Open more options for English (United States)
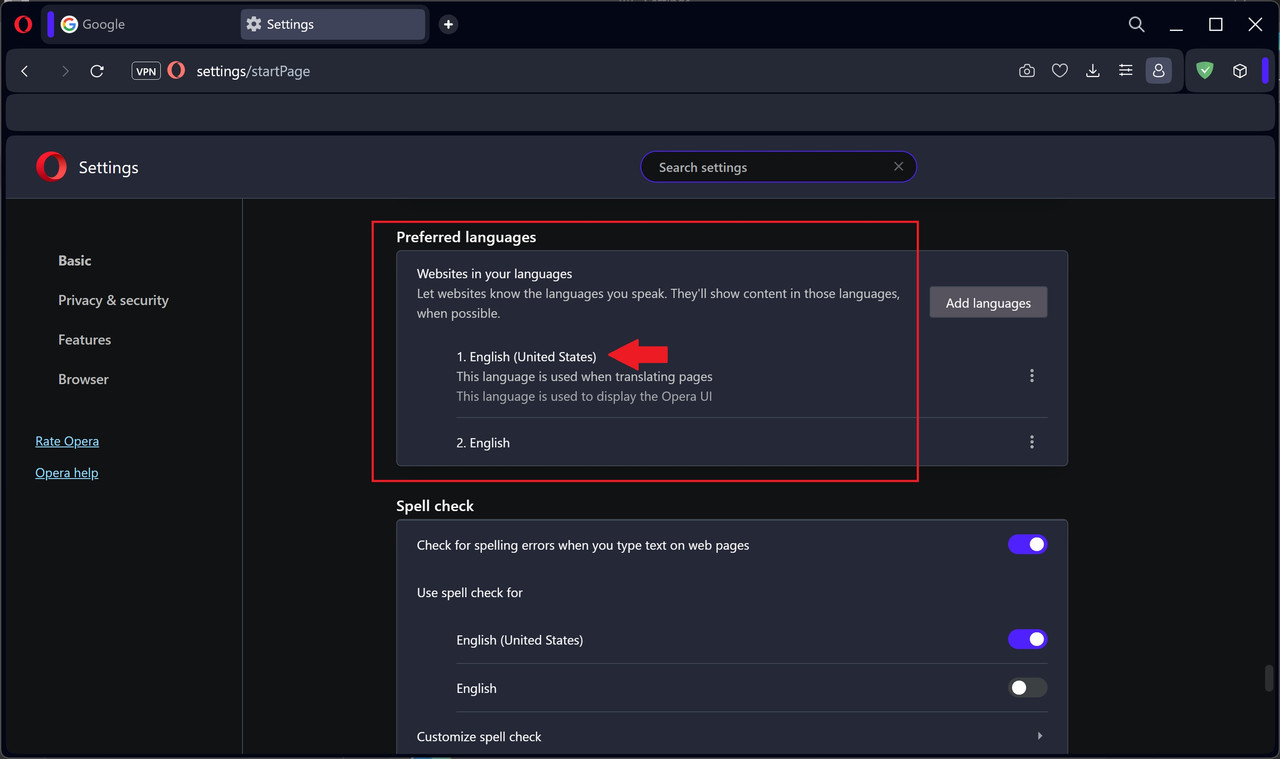This screenshot has width=1280, height=759. point(1032,376)
